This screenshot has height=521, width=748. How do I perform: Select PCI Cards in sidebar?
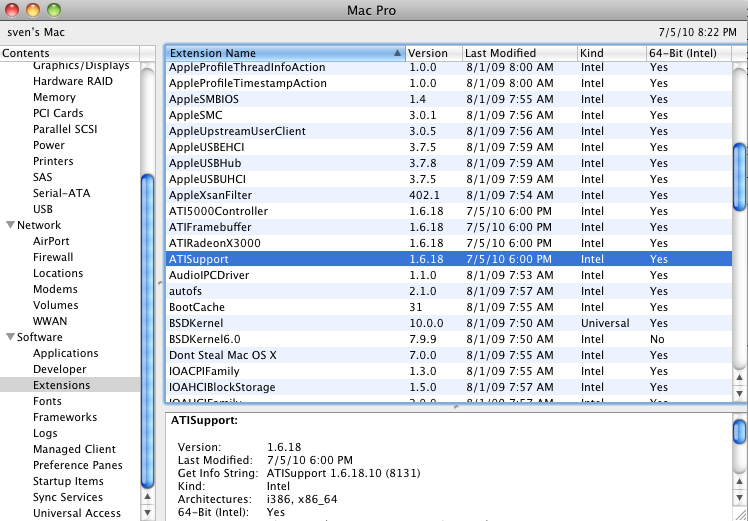coord(58,113)
